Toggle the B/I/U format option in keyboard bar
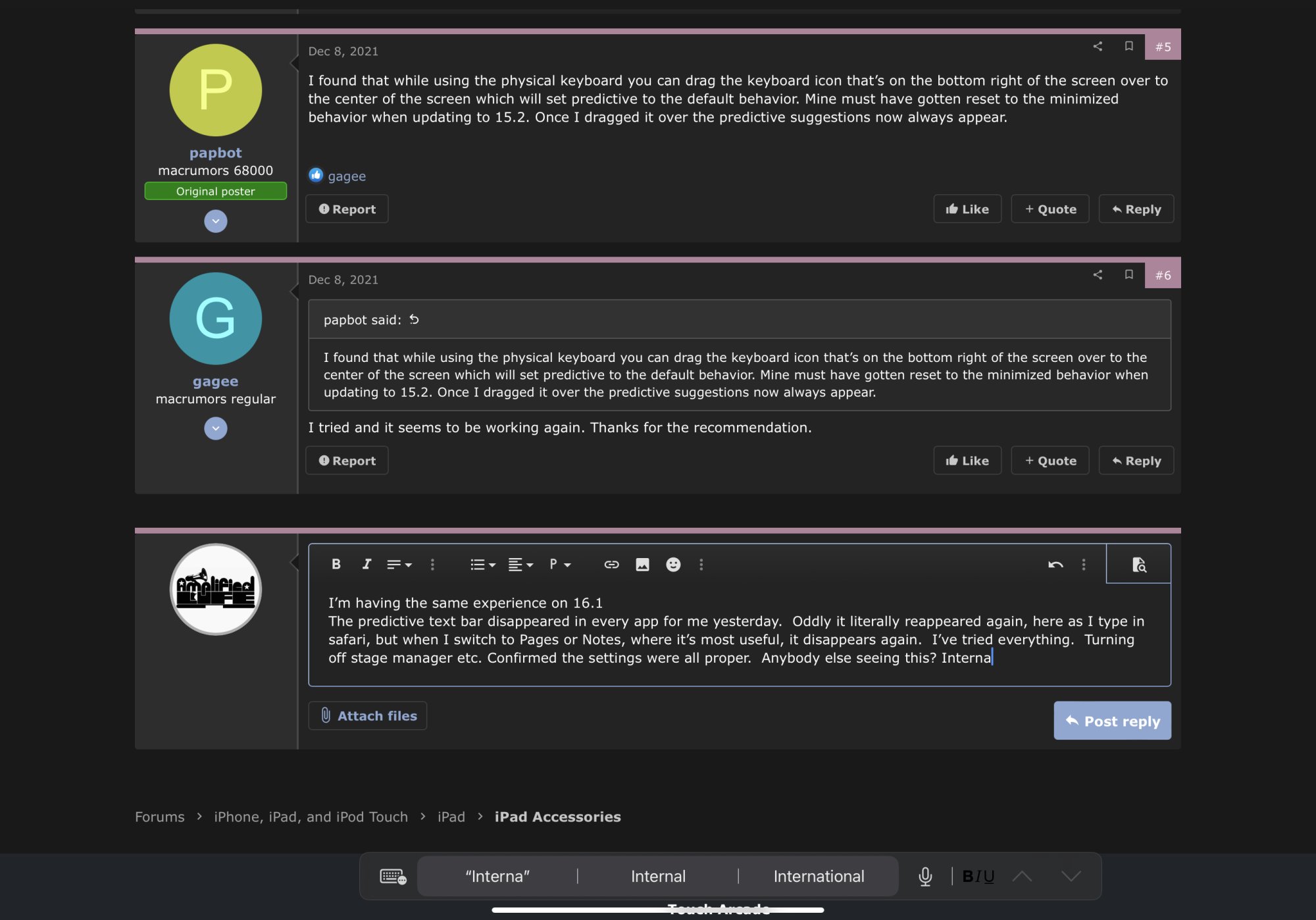 [x=978, y=876]
